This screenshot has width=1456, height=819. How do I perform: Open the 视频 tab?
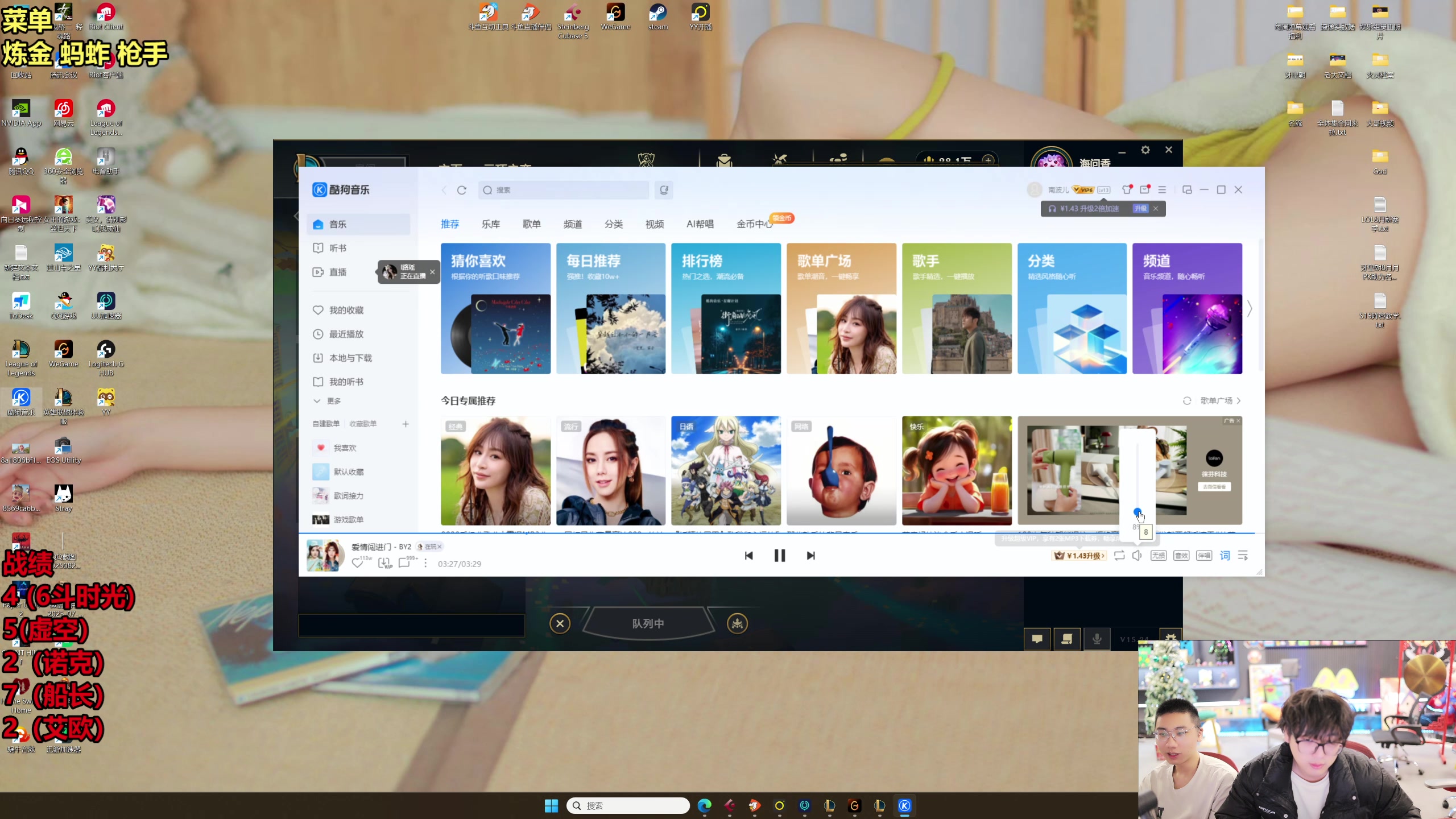click(x=654, y=224)
